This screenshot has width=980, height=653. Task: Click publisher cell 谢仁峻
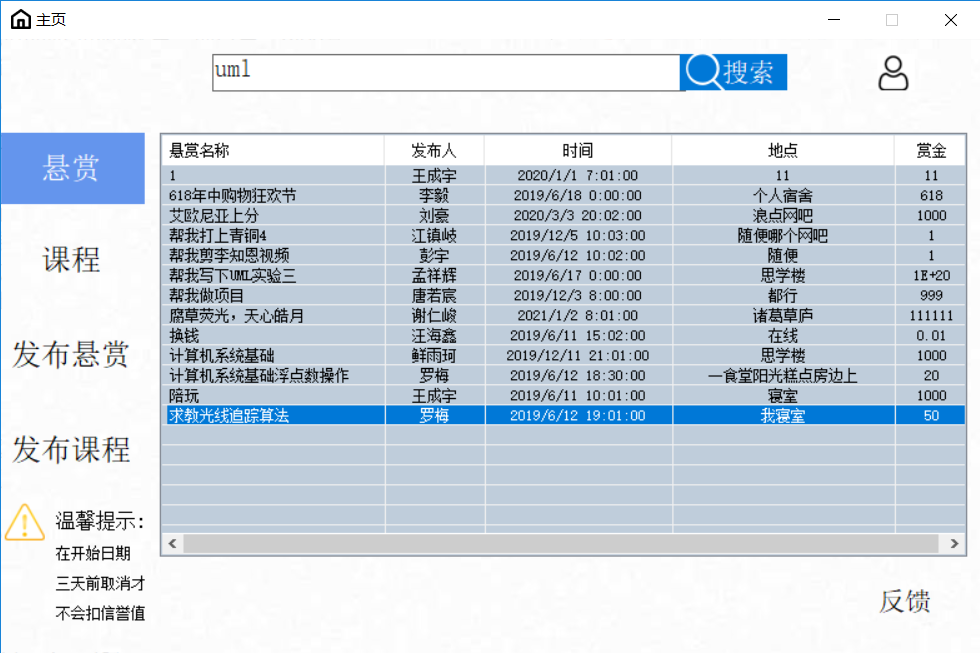coord(434,316)
